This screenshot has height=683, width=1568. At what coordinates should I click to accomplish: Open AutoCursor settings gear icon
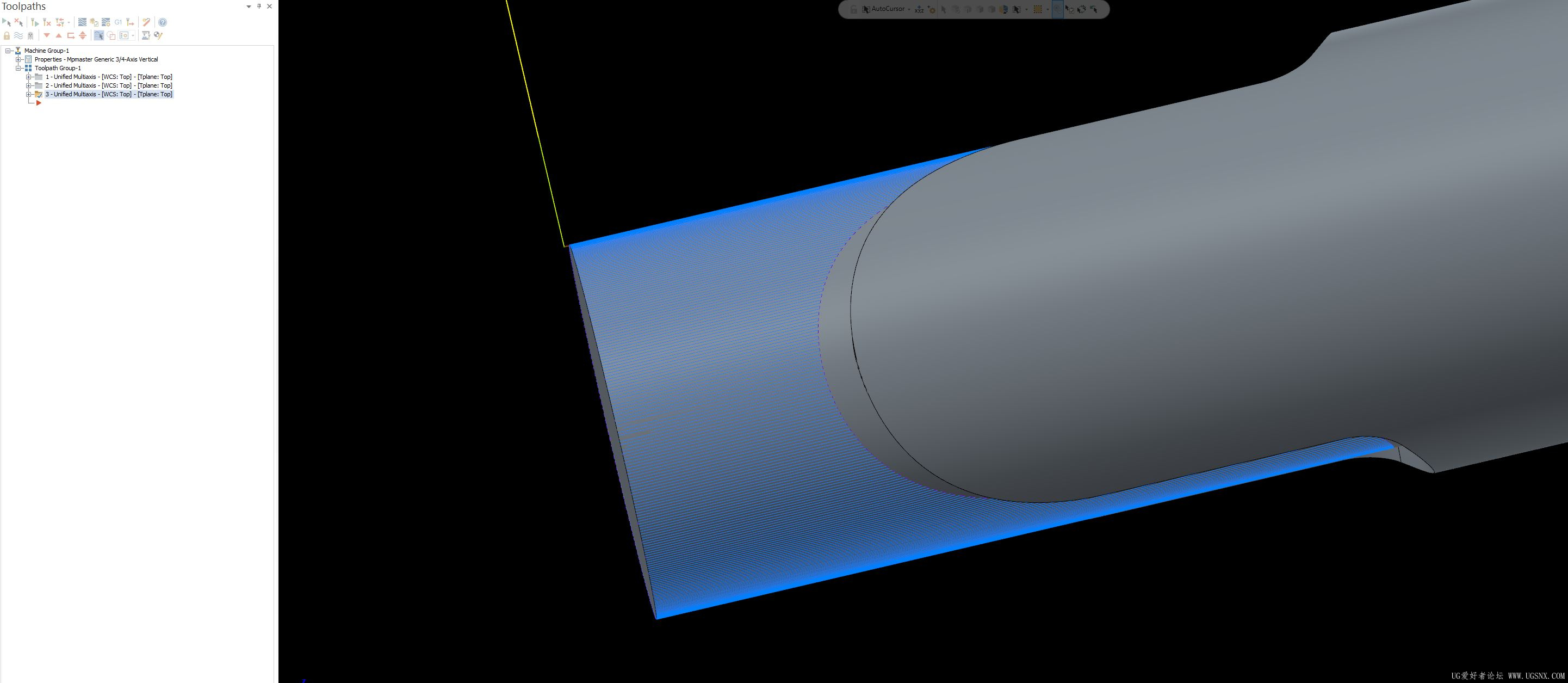pos(932,9)
